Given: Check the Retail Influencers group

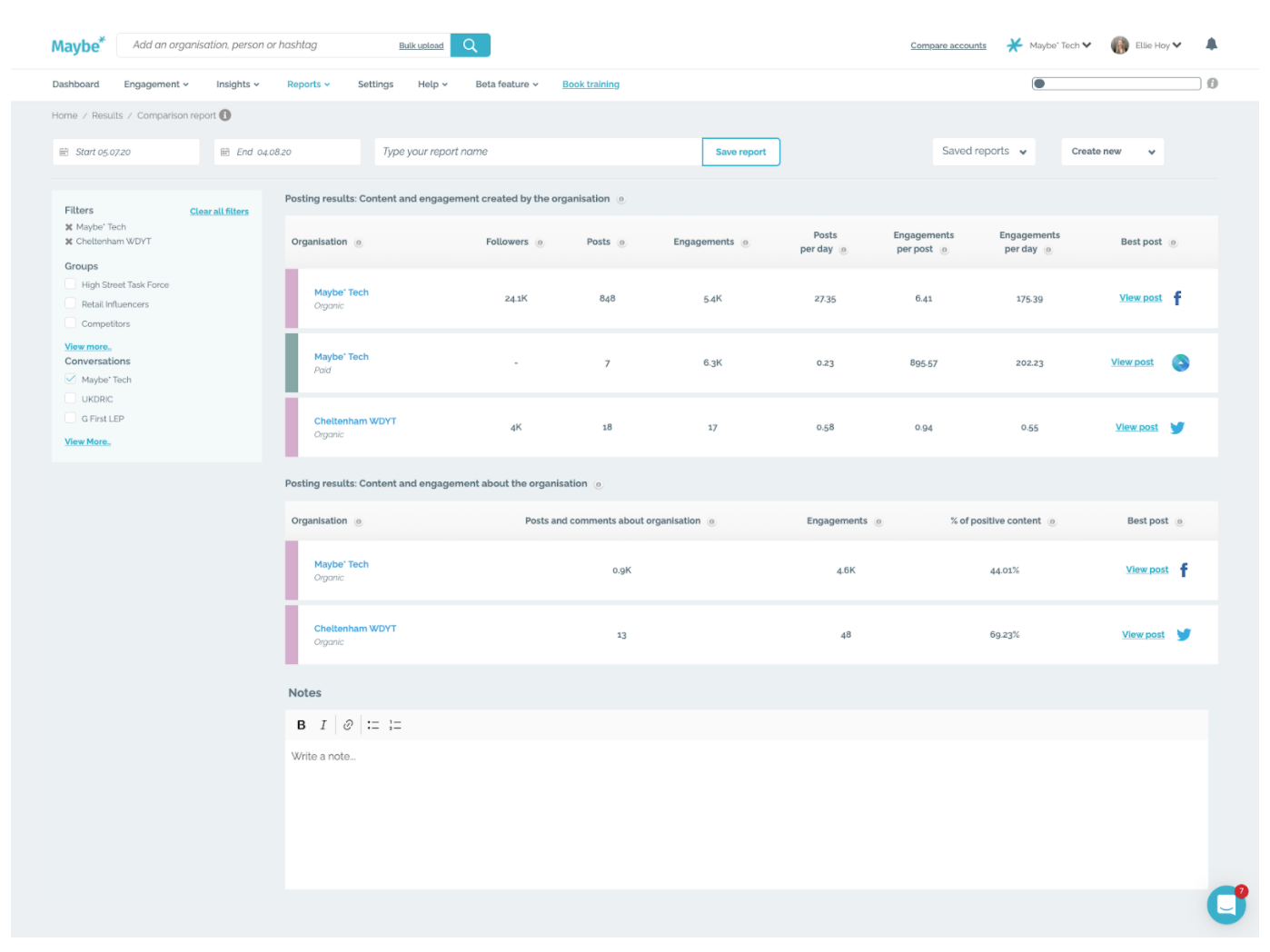Looking at the screenshot, I should [x=70, y=303].
